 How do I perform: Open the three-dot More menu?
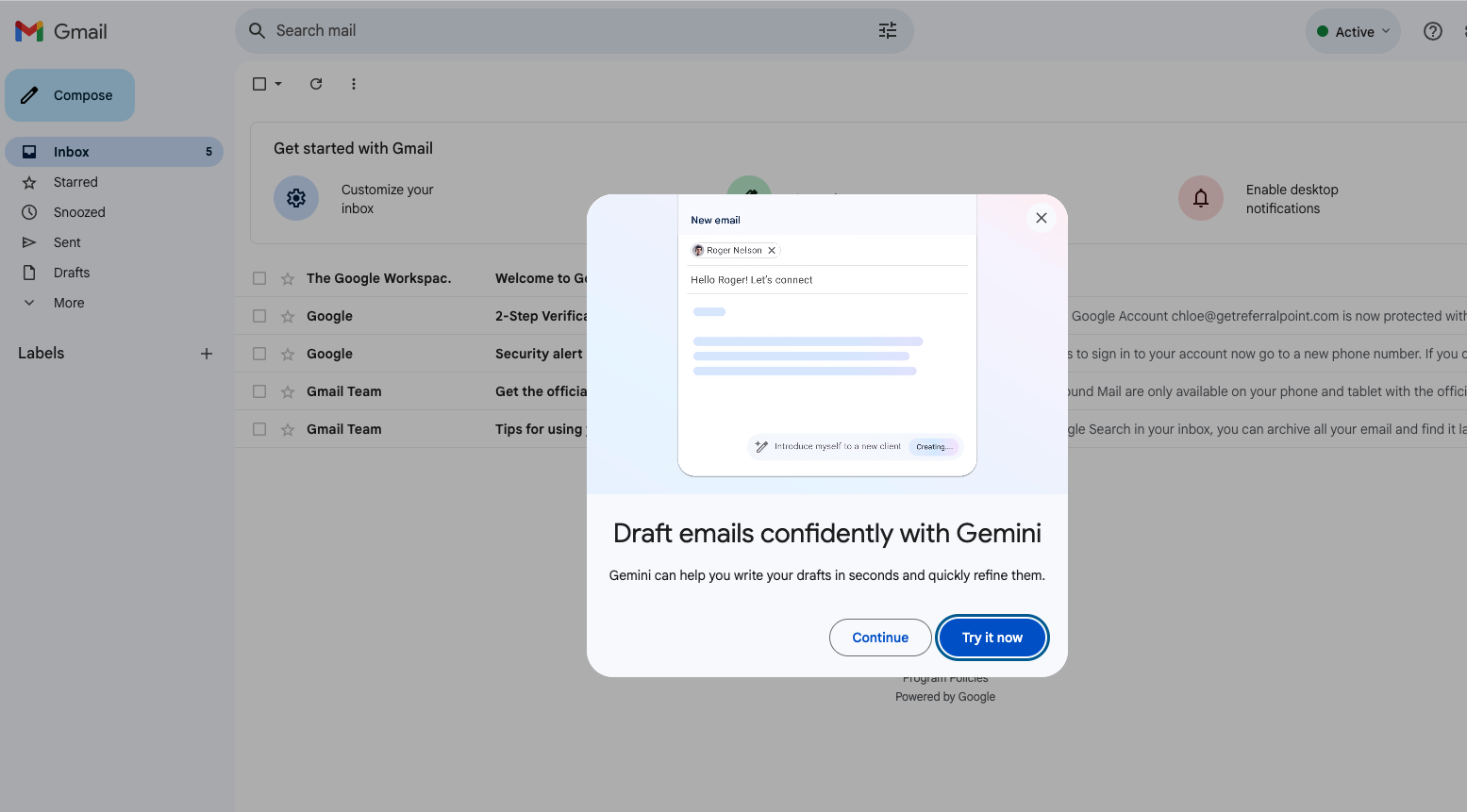click(354, 84)
